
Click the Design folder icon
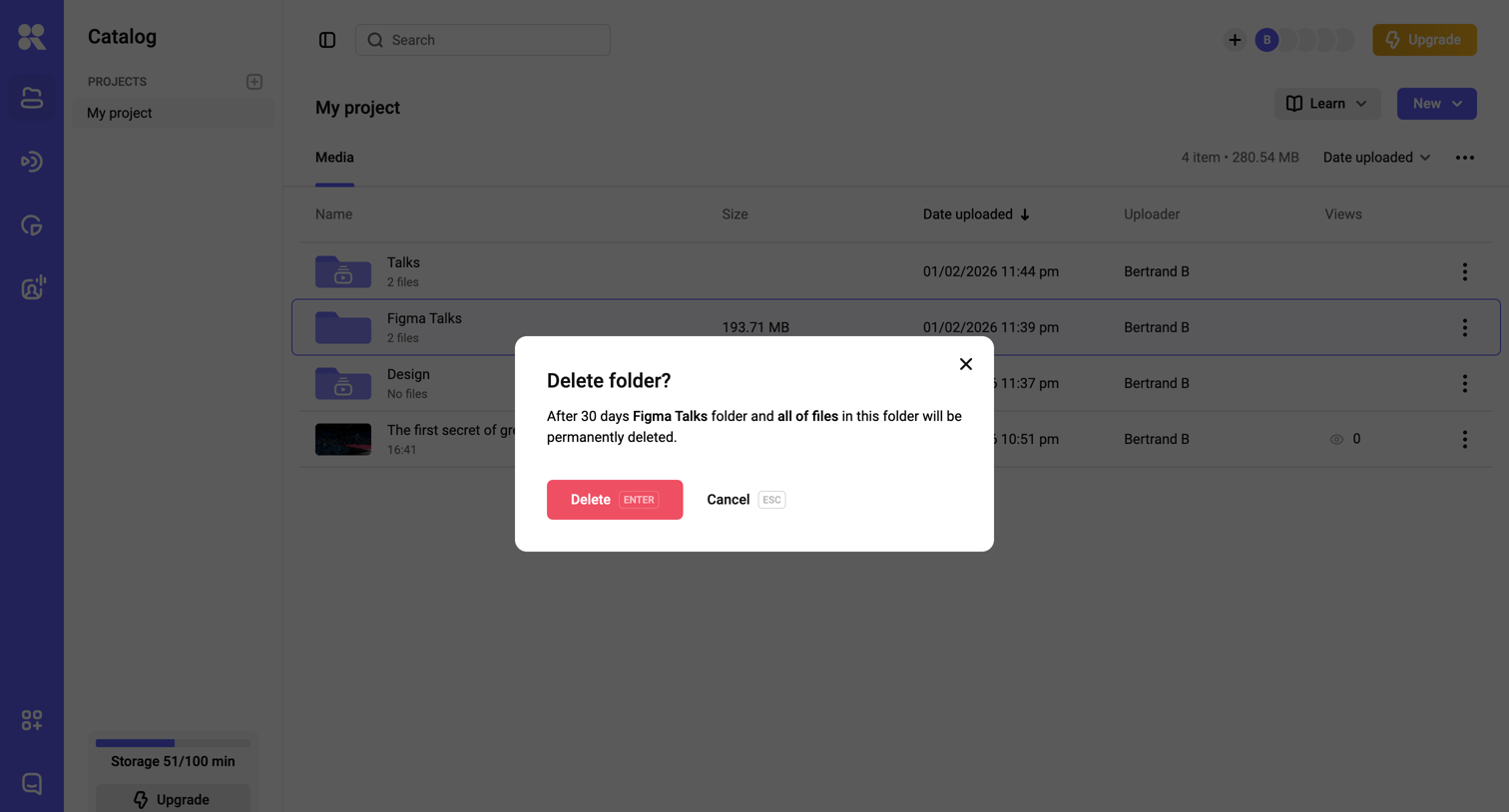click(x=343, y=383)
